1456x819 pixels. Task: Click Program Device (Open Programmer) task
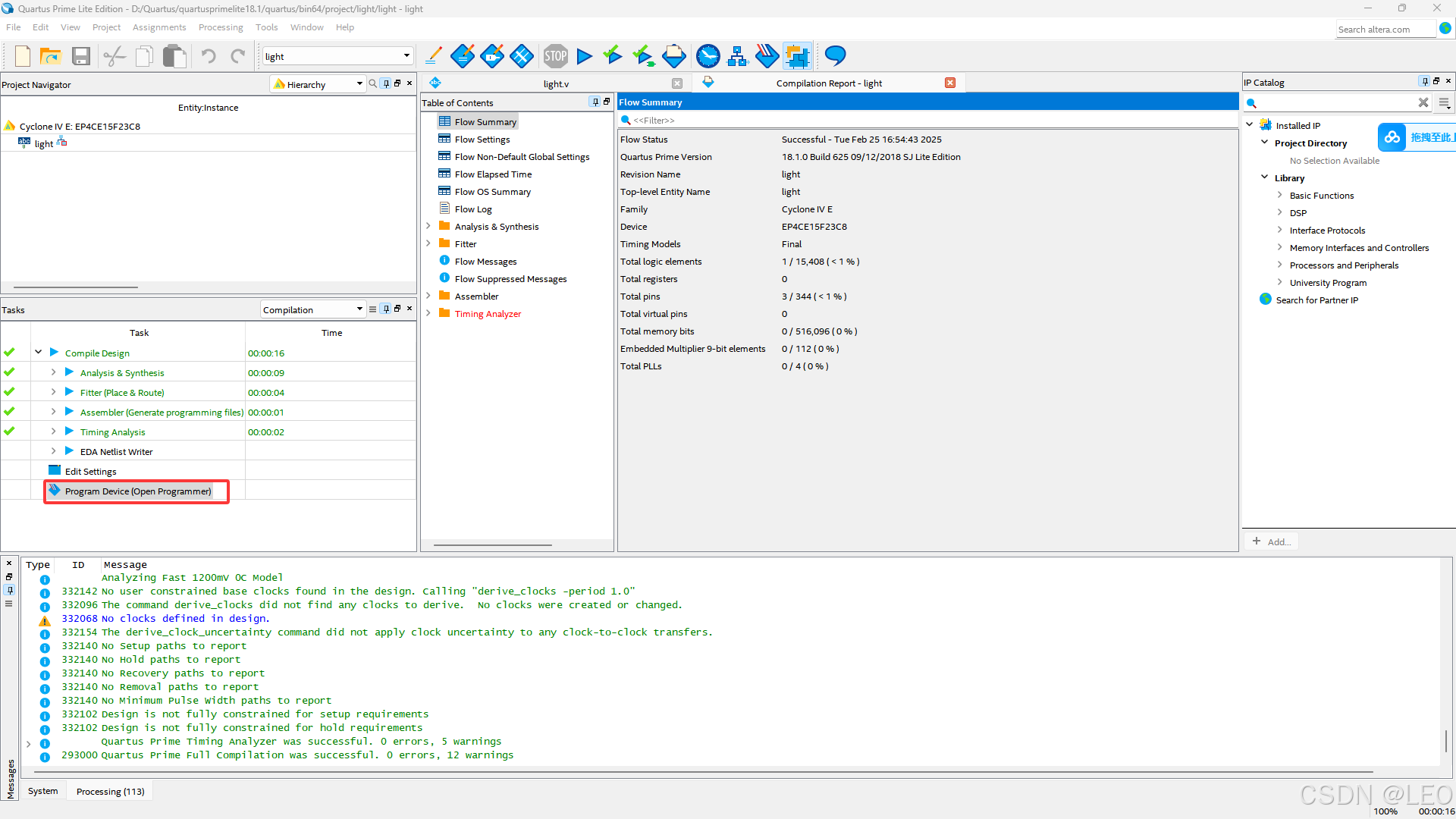pyautogui.click(x=138, y=491)
